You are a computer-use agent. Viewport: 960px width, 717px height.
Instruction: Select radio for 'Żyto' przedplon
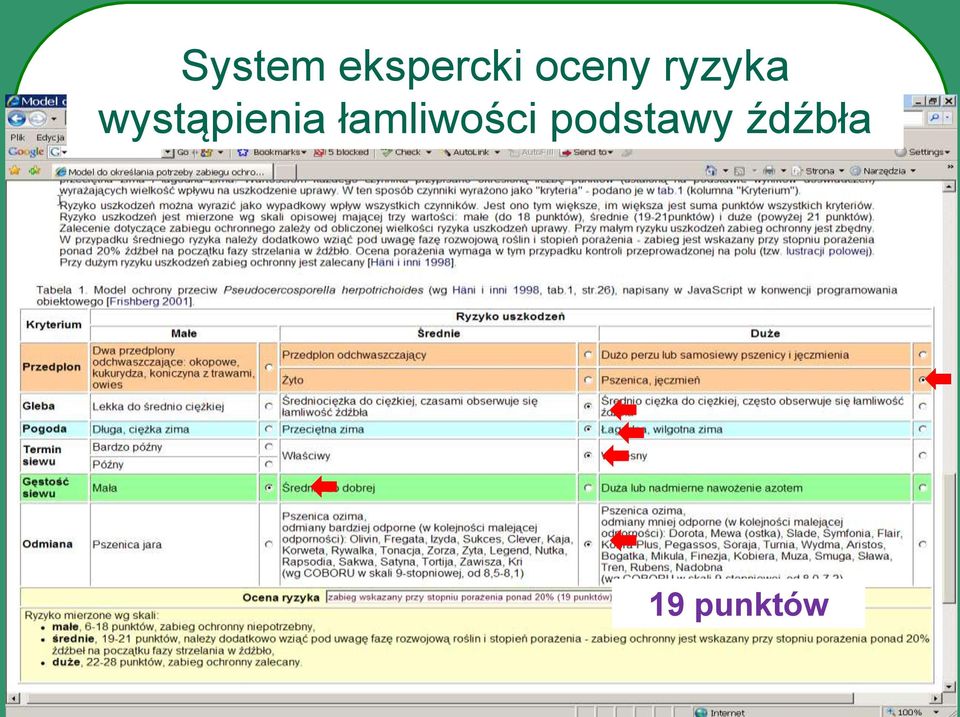(588, 380)
